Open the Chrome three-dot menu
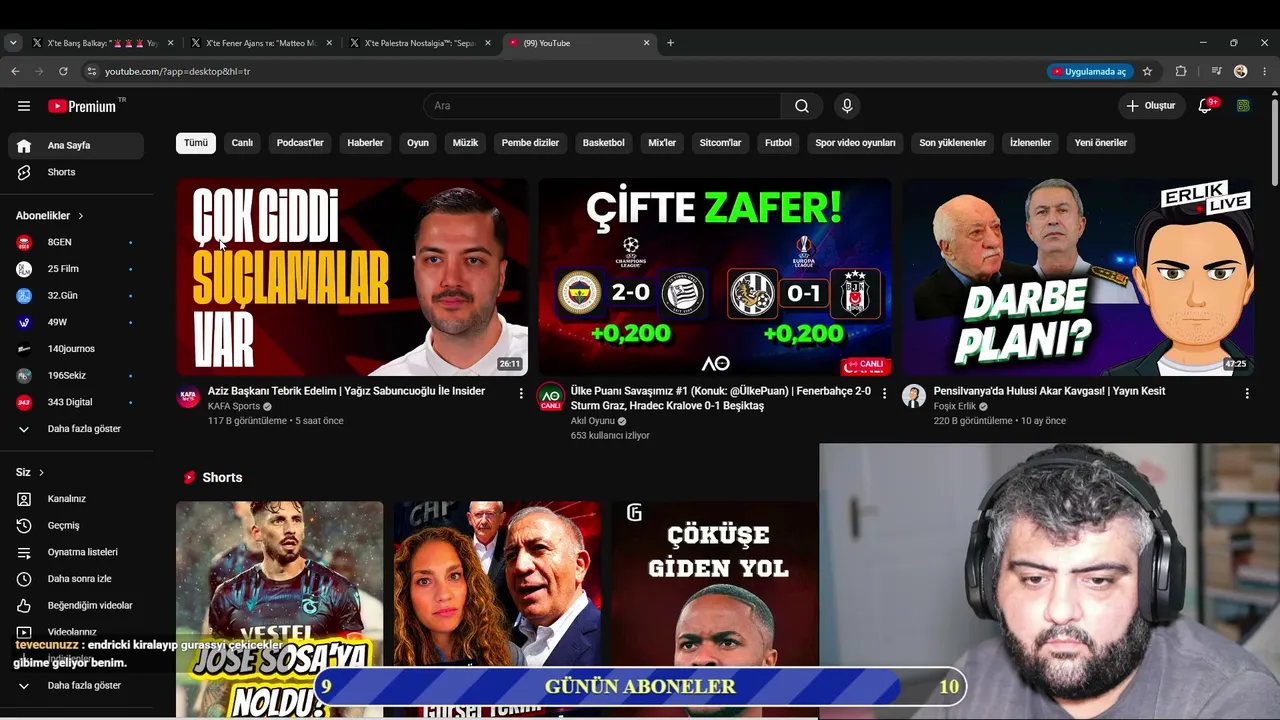 pos(1265,71)
